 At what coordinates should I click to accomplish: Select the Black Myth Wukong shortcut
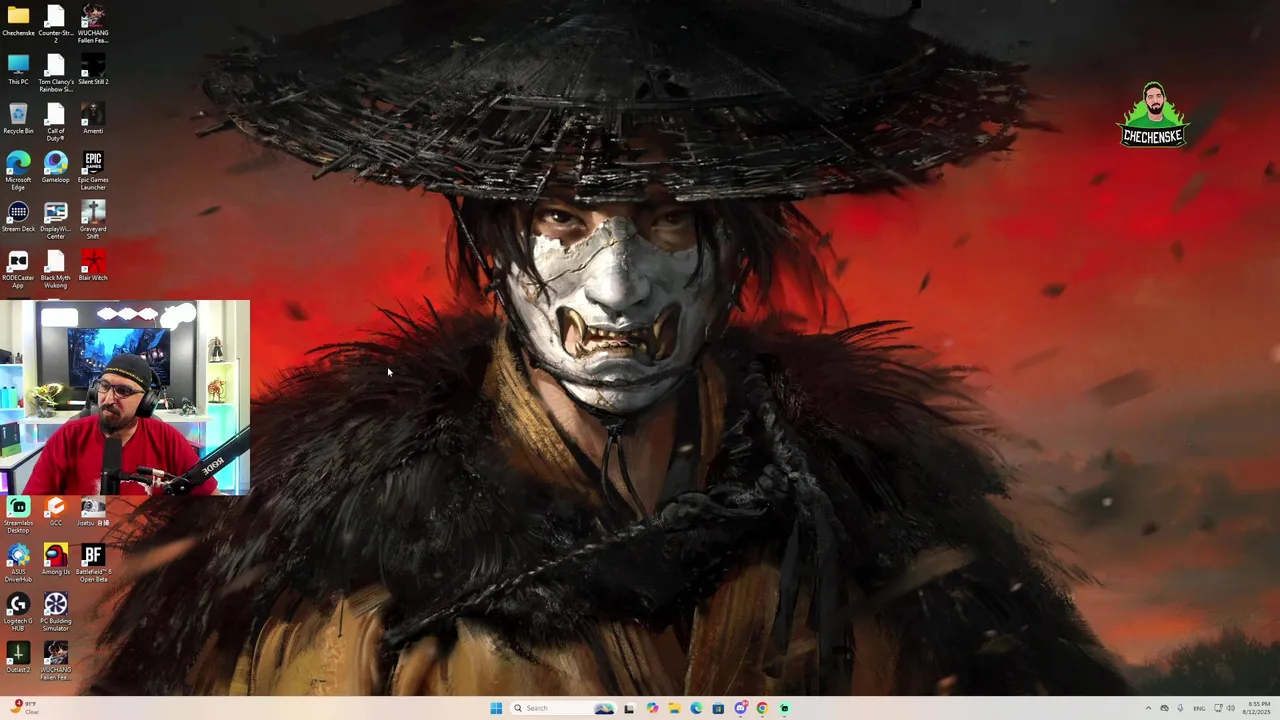pos(55,269)
